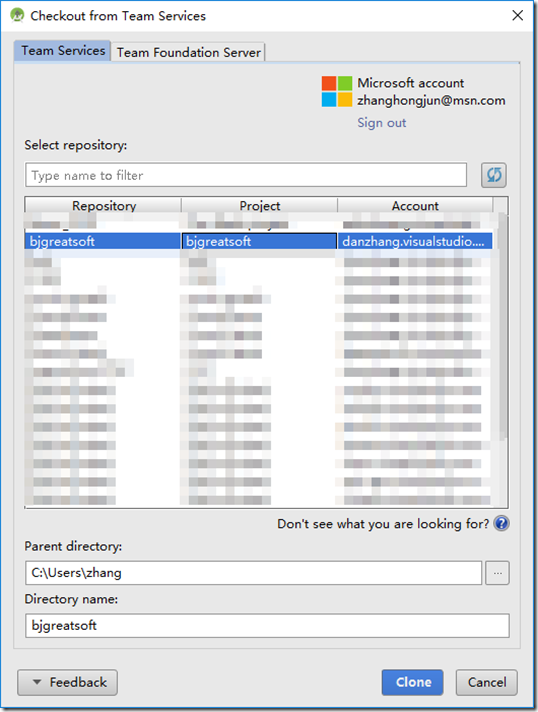
Task: Switch to the Team Services tab
Action: coord(63,50)
